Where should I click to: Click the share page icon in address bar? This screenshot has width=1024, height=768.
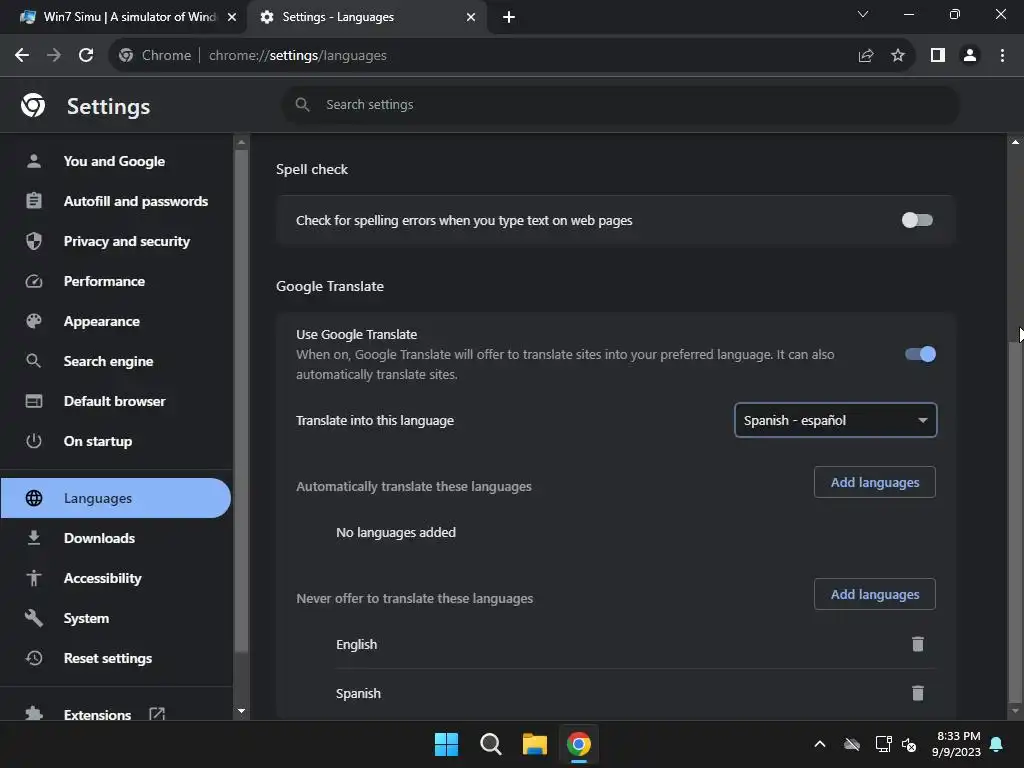[x=866, y=56]
